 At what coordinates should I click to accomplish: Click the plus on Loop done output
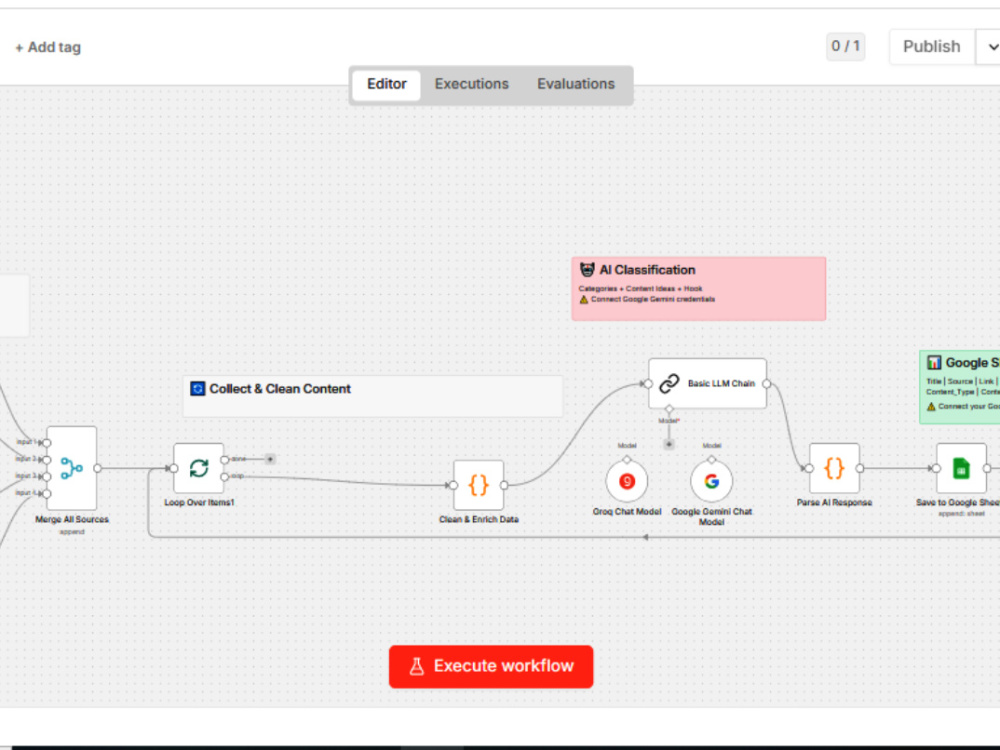270,459
